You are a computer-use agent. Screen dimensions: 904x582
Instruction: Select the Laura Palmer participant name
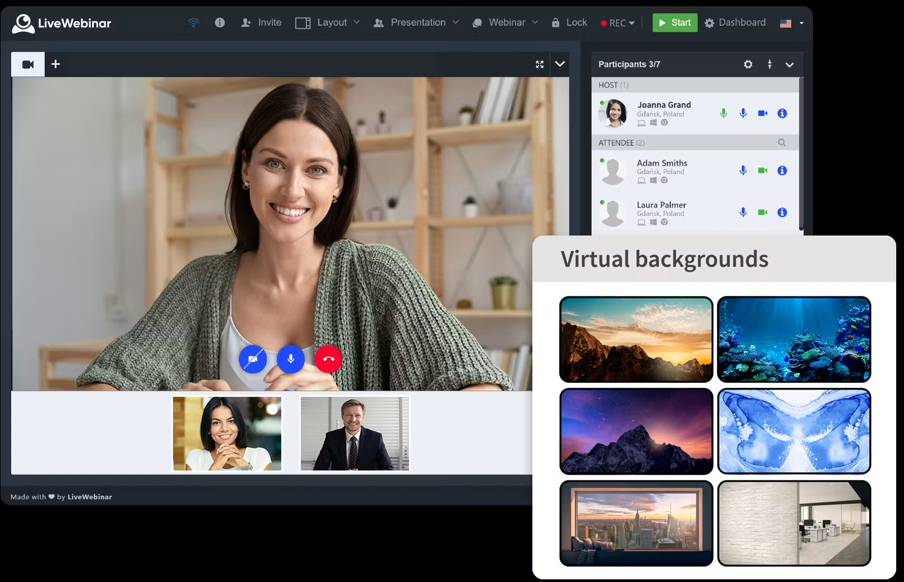click(x=661, y=205)
